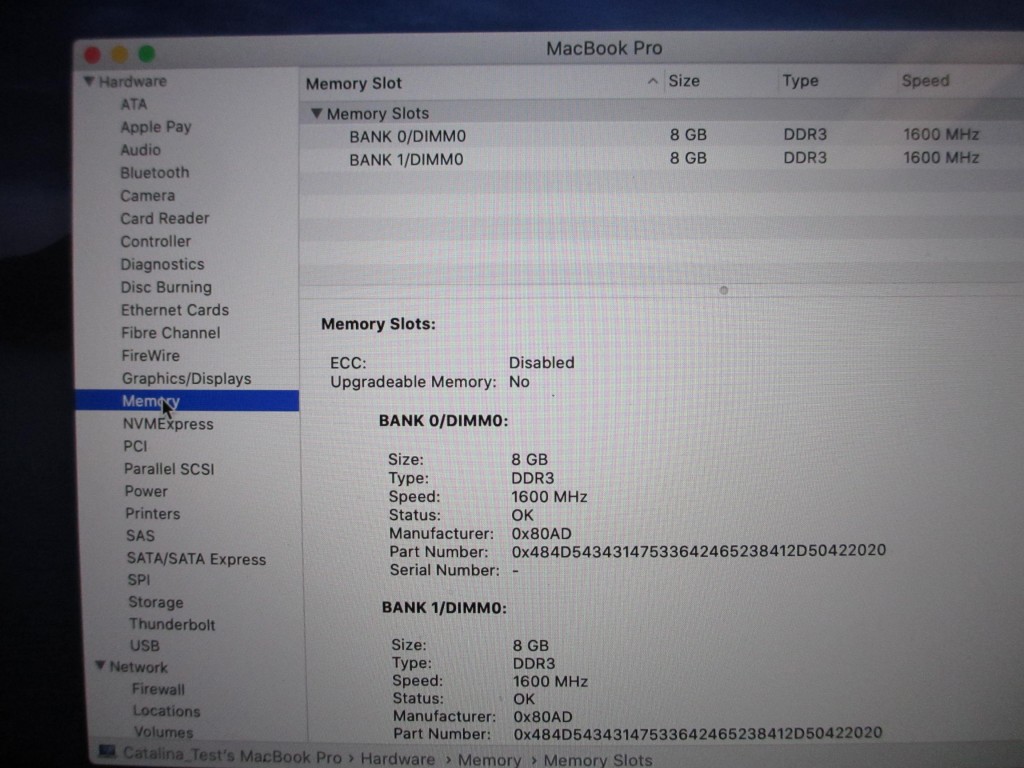
Task: Select ATA in the sidebar
Action: point(134,104)
